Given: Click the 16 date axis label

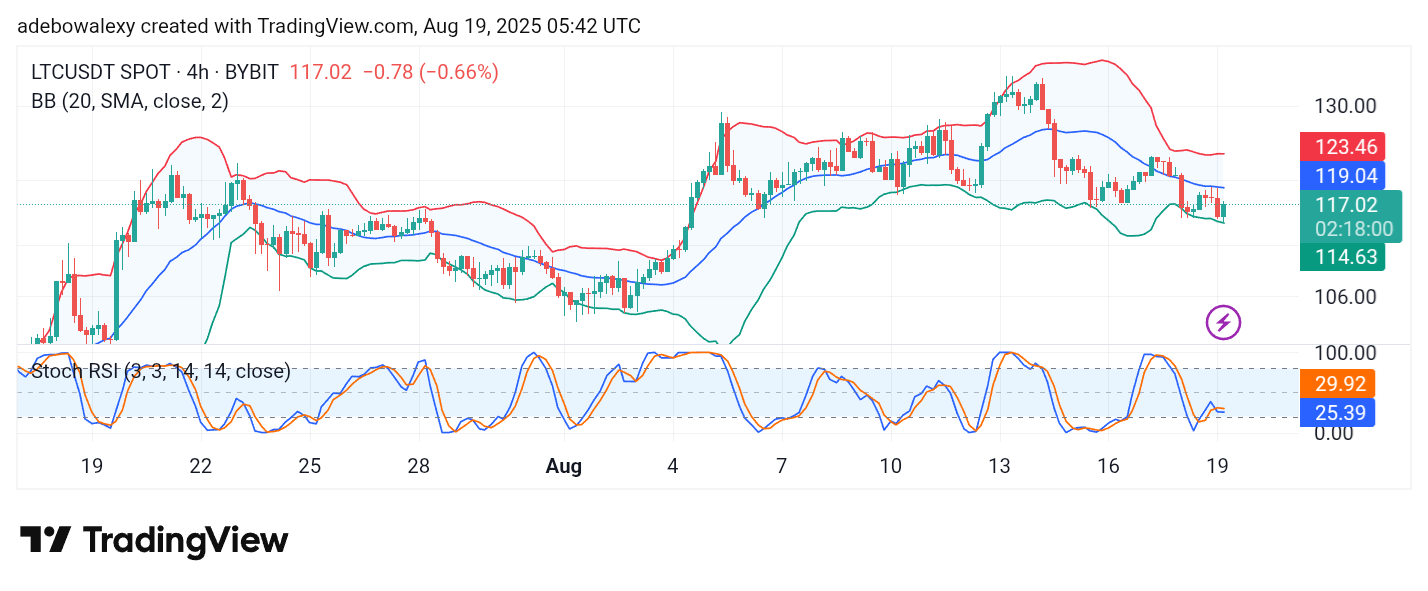Looking at the screenshot, I should click(x=1108, y=466).
